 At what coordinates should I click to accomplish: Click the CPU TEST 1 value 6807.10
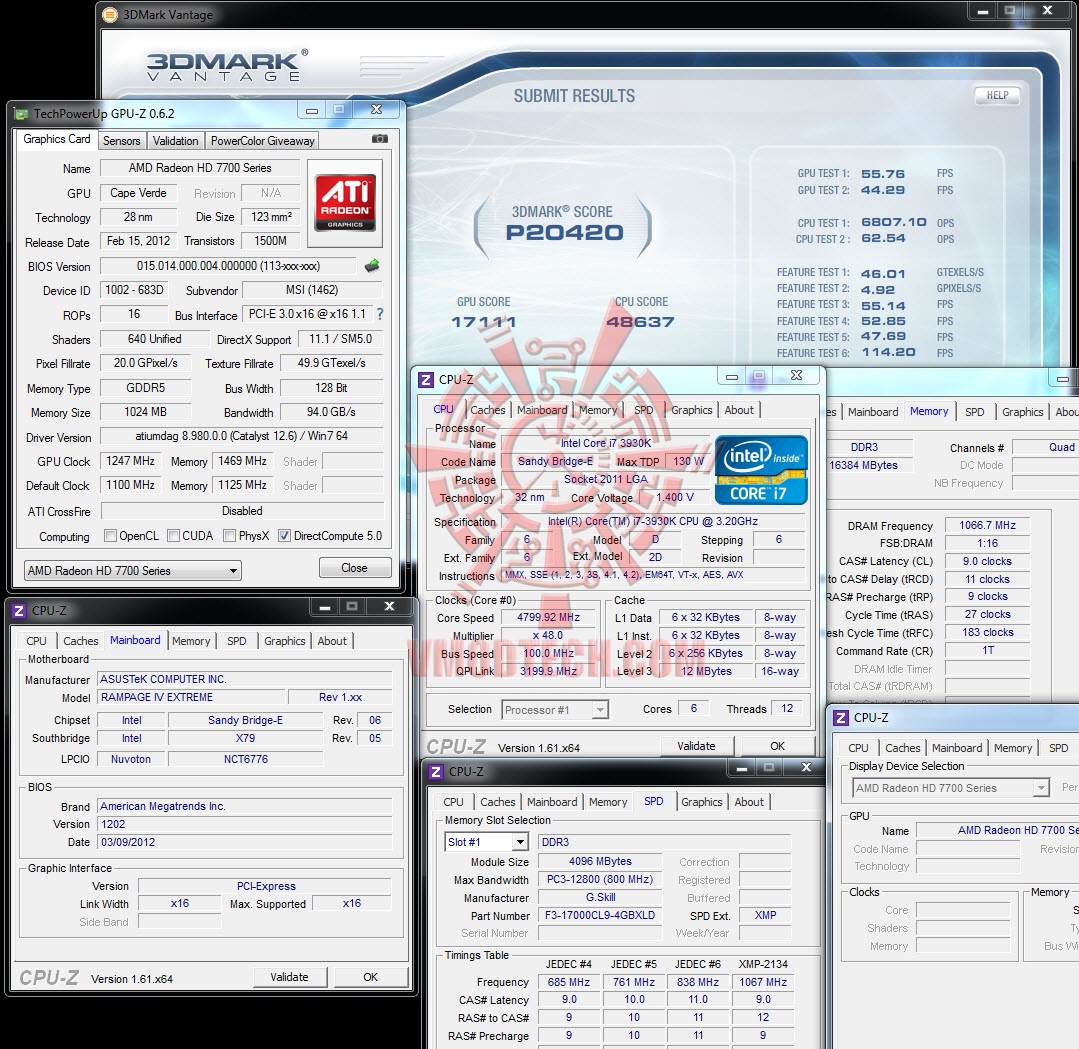pos(893,222)
